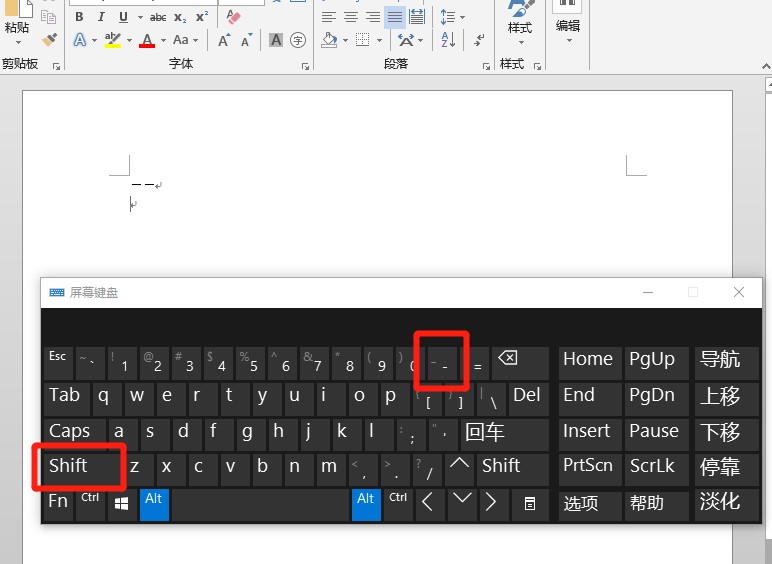The height and width of the screenshot is (564, 772).
Task: Decrease font size with A down arrow
Action: click(246, 40)
